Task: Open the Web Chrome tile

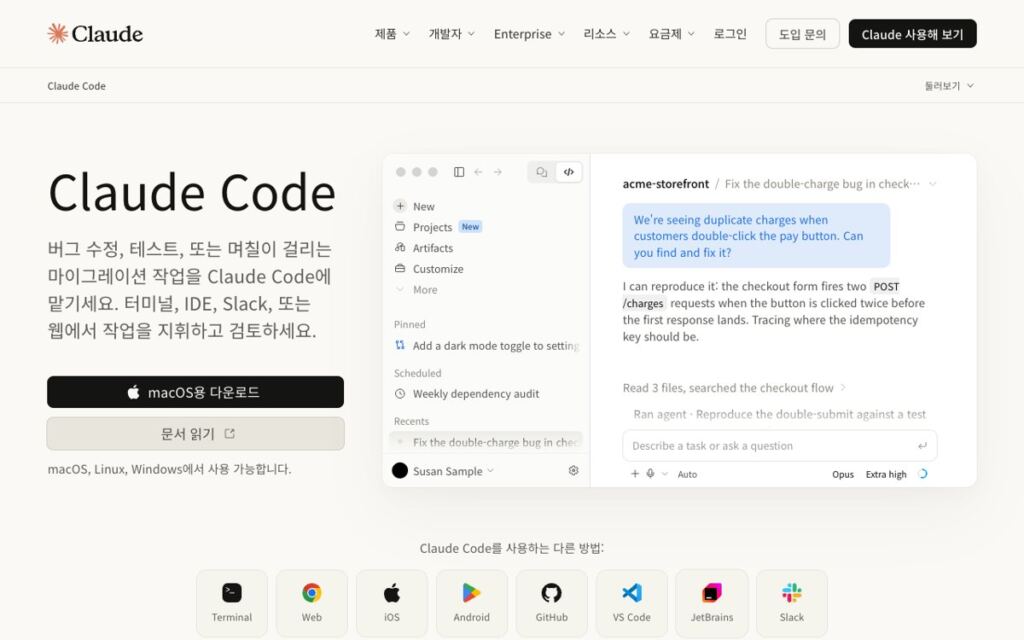Action: 312,603
